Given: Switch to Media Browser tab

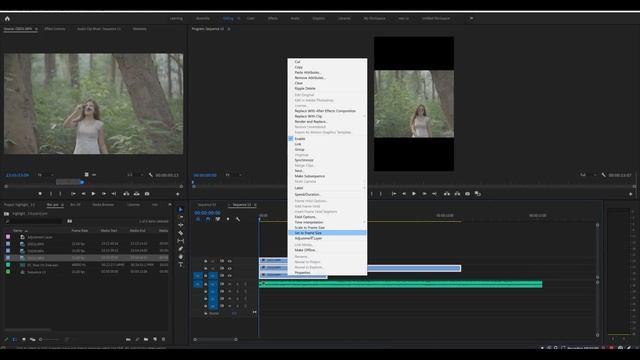Looking at the screenshot, I should [103, 204].
